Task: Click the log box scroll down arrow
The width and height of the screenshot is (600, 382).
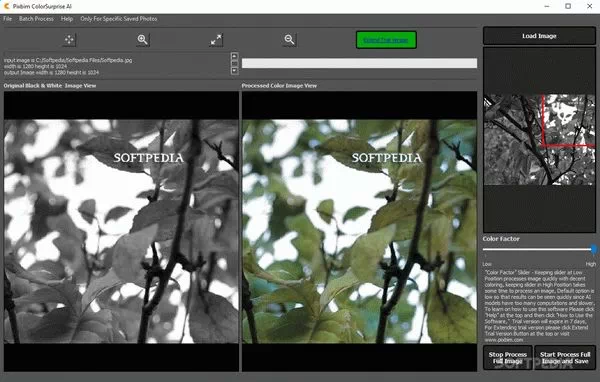Action: coord(235,70)
